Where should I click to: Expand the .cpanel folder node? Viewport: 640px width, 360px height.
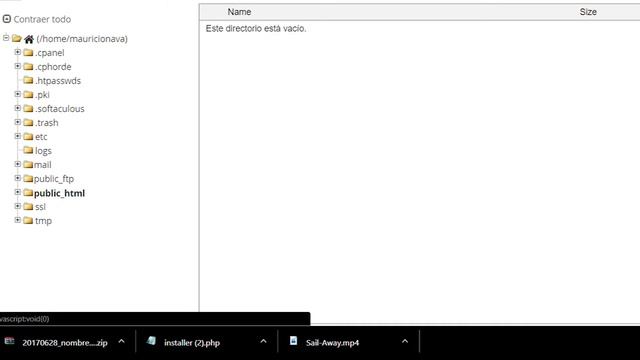coord(18,52)
